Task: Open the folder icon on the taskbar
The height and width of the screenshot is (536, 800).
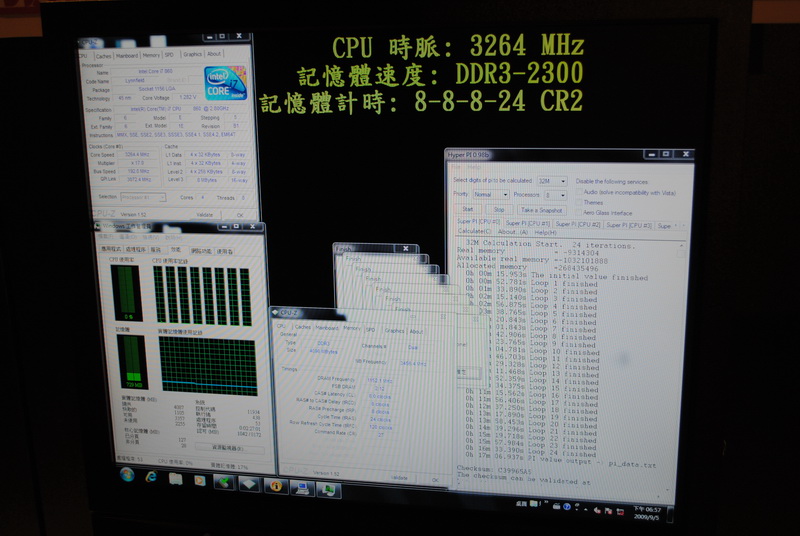Action: (176, 478)
